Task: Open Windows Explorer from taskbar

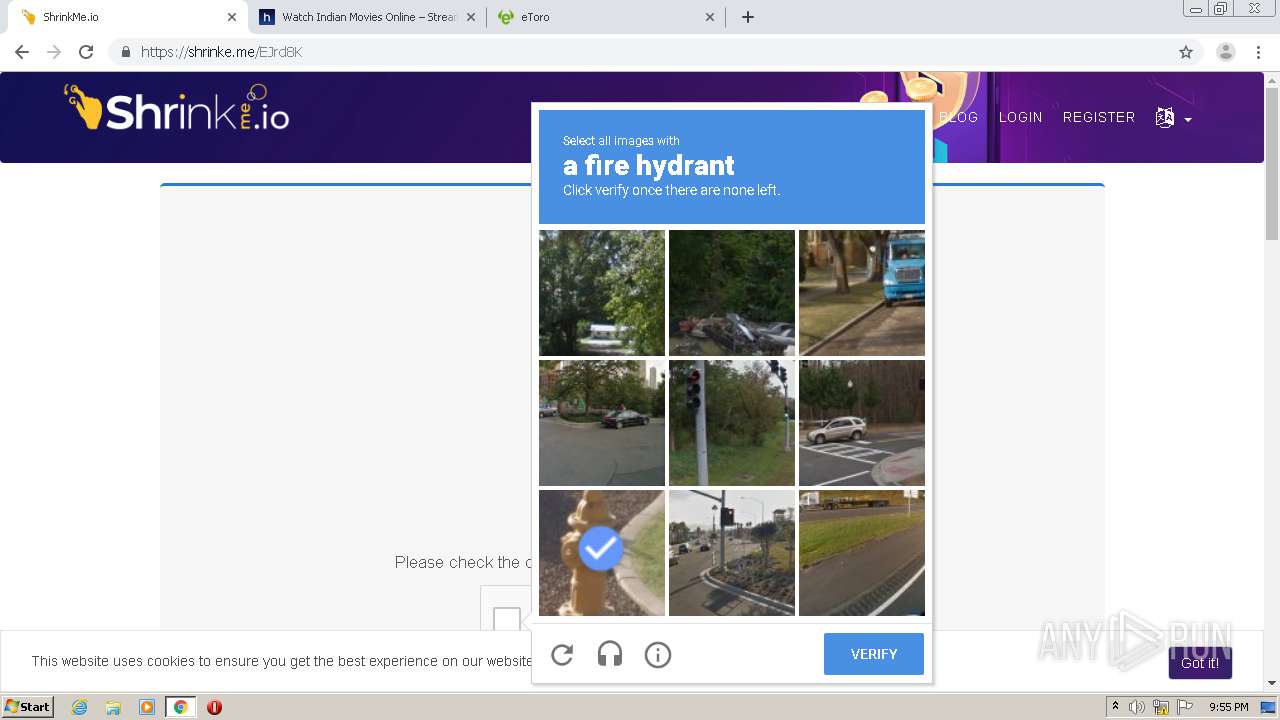Action: coord(113,707)
